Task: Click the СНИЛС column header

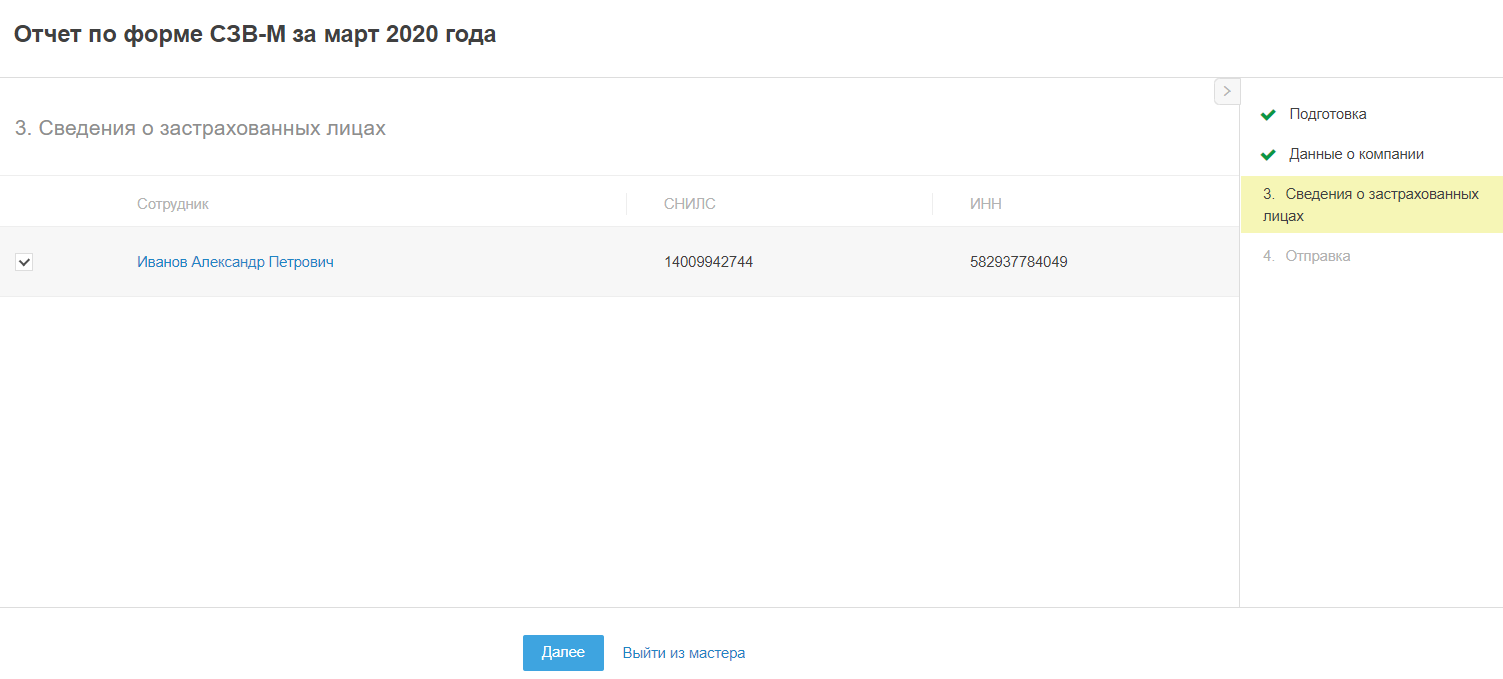Action: 690,204
